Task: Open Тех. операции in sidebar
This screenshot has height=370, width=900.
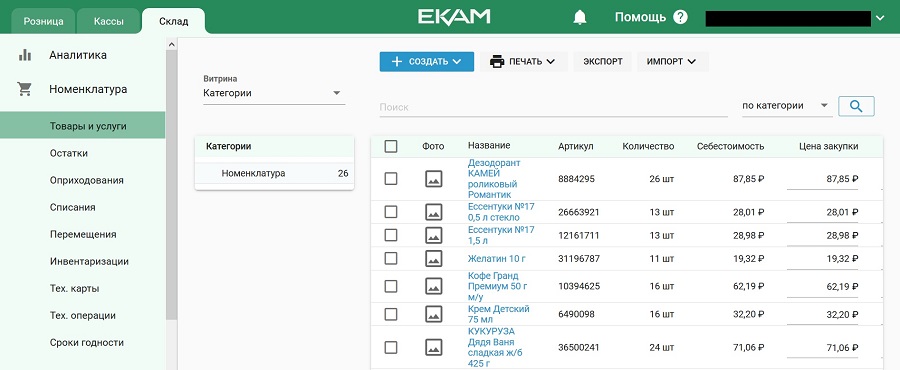Action: pos(83,315)
